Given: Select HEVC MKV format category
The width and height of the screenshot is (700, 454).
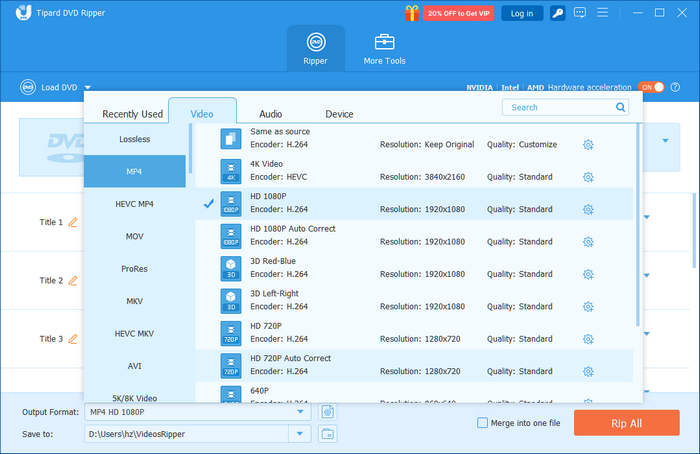Looking at the screenshot, I should (x=134, y=333).
